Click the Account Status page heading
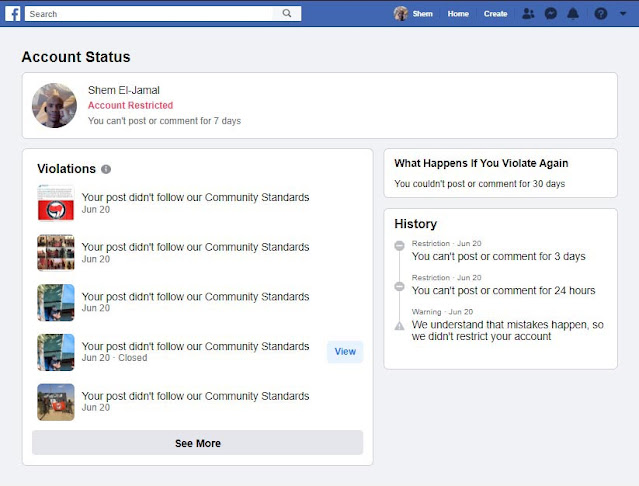Image resolution: width=639 pixels, height=486 pixels. [76, 57]
